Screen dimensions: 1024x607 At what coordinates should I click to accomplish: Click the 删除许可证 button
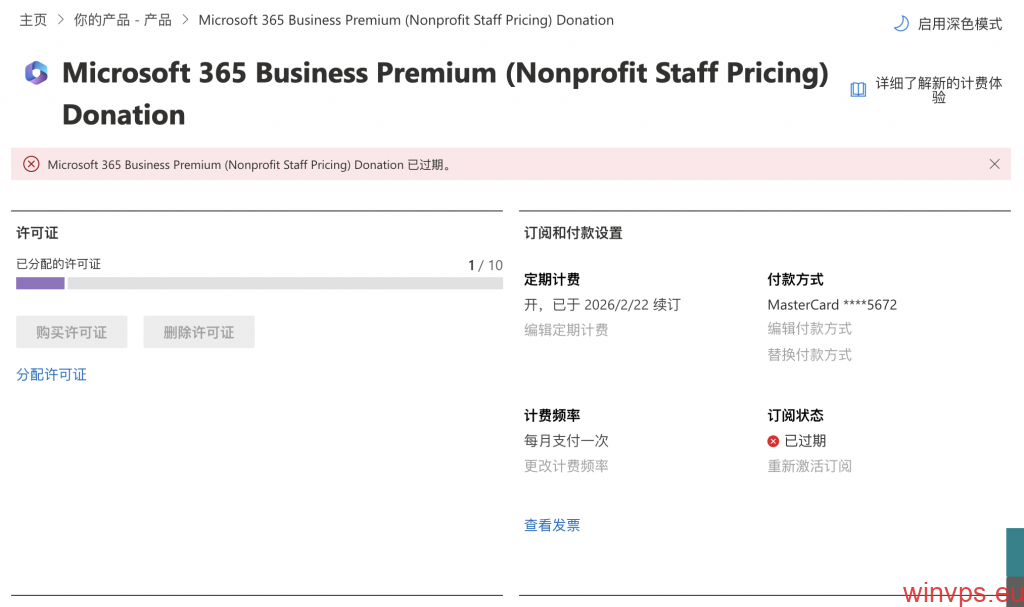coord(199,332)
